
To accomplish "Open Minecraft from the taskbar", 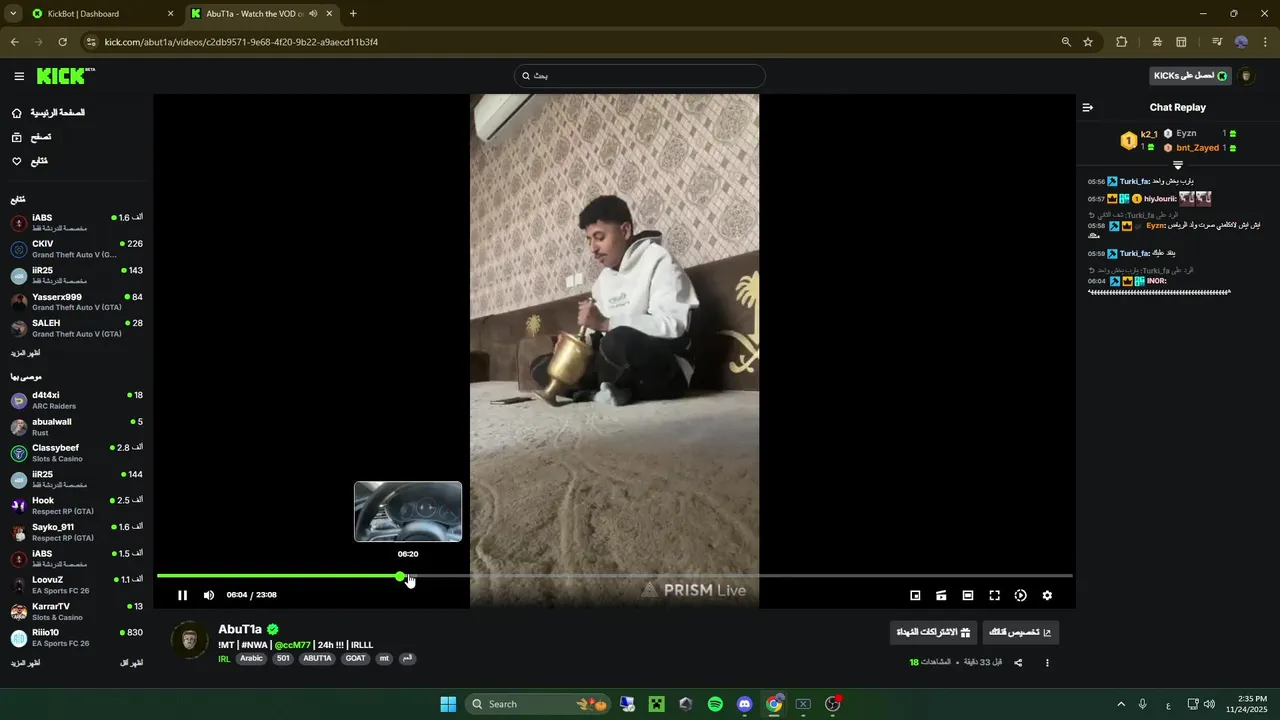I will point(656,704).
